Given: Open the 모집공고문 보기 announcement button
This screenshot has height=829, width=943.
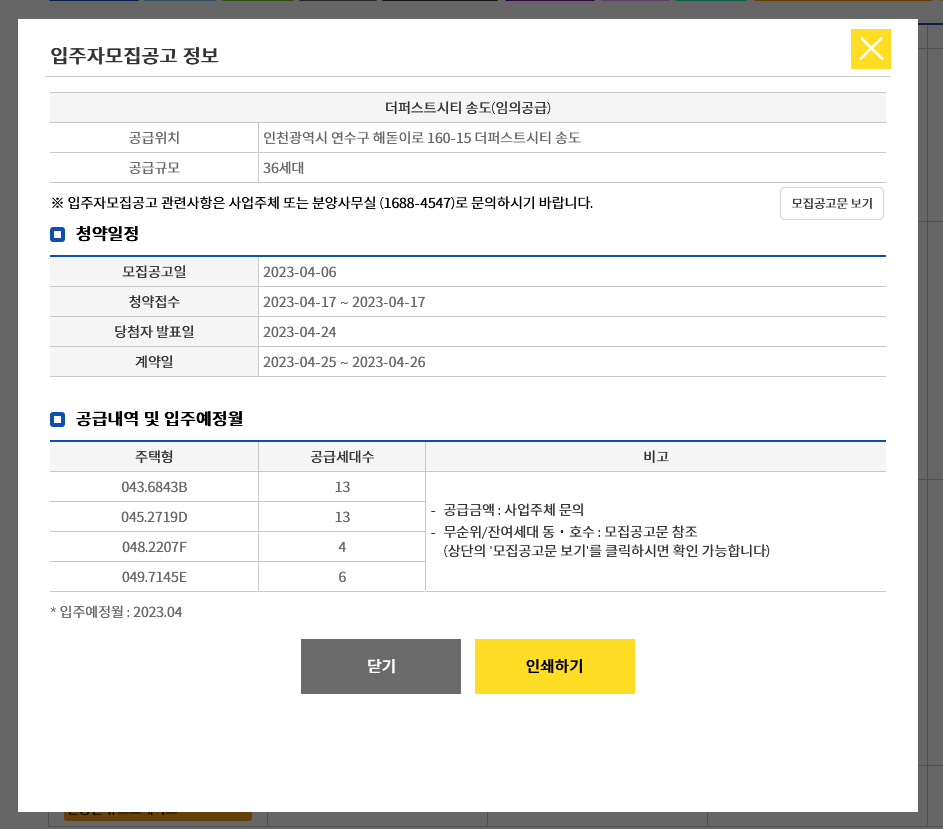Looking at the screenshot, I should [832, 203].
